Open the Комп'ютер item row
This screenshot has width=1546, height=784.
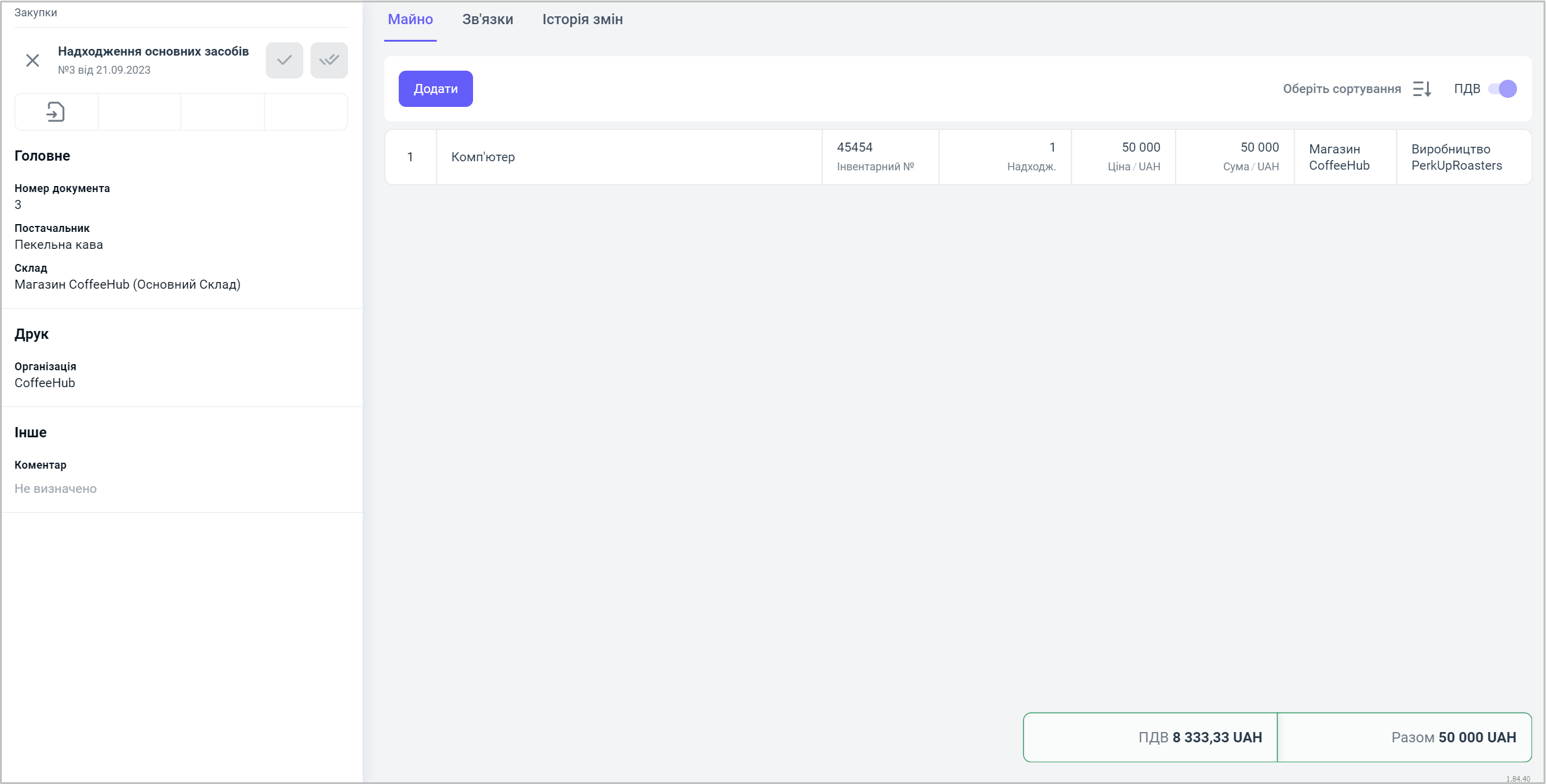[x=628, y=157]
